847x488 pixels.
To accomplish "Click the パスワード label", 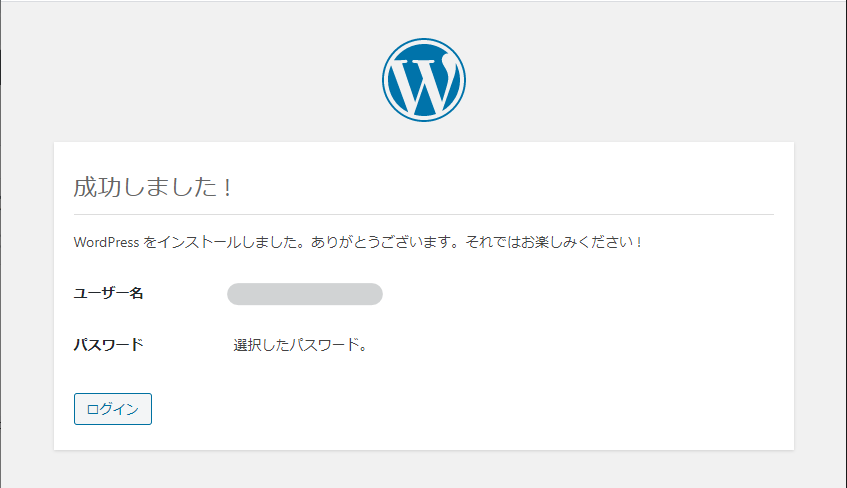I will [x=109, y=345].
